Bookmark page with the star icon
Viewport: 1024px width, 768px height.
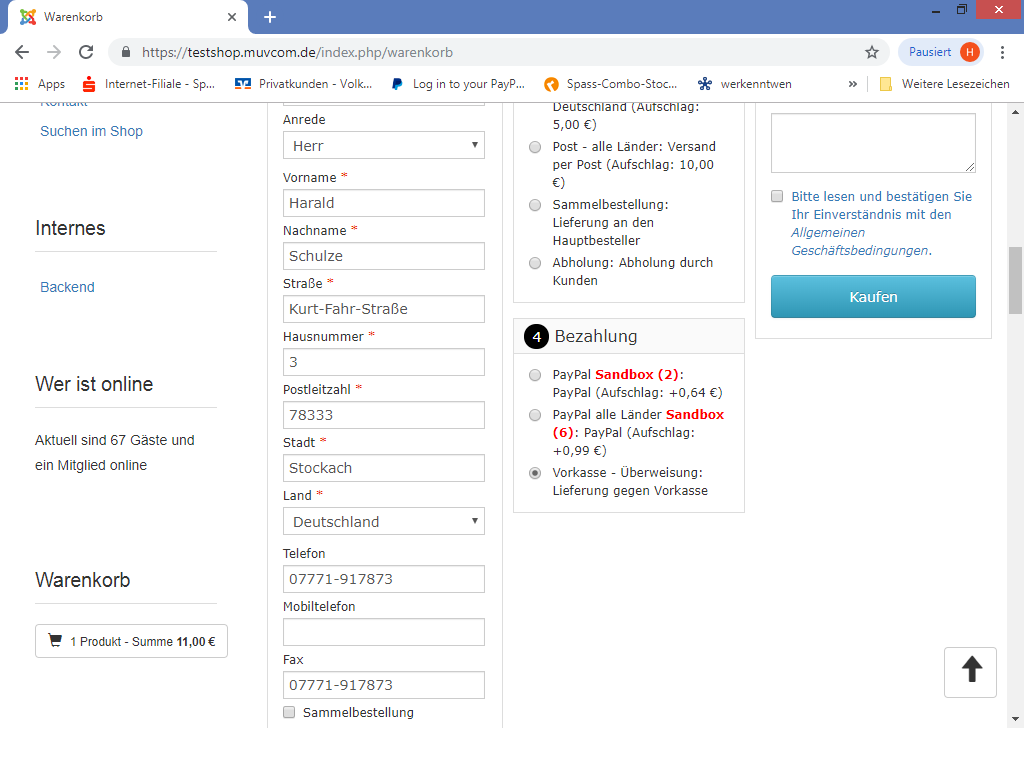(871, 52)
